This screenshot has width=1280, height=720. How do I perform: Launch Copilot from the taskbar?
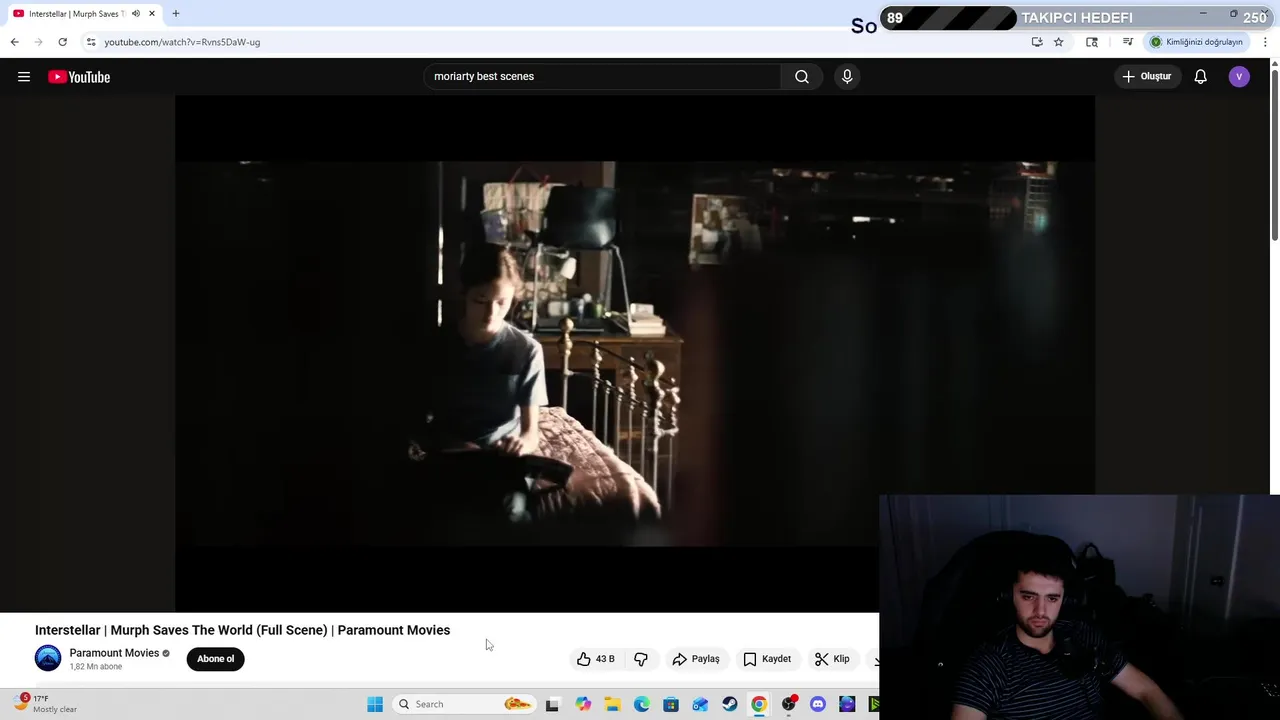coord(583,704)
